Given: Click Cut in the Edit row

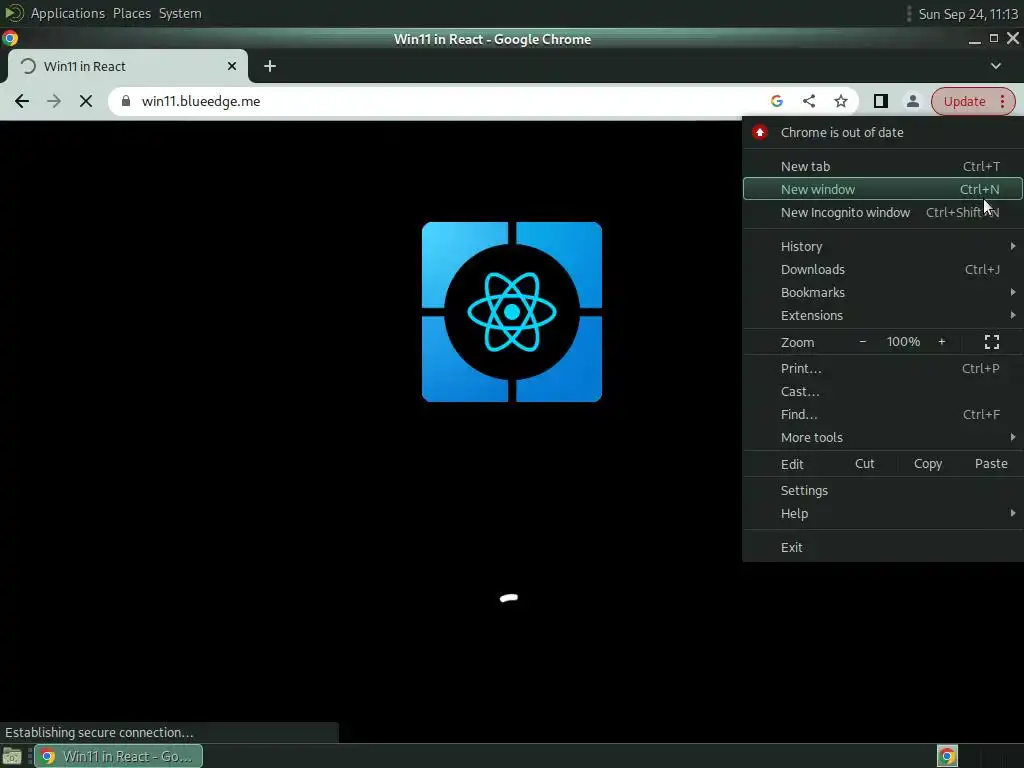Looking at the screenshot, I should 864,464.
